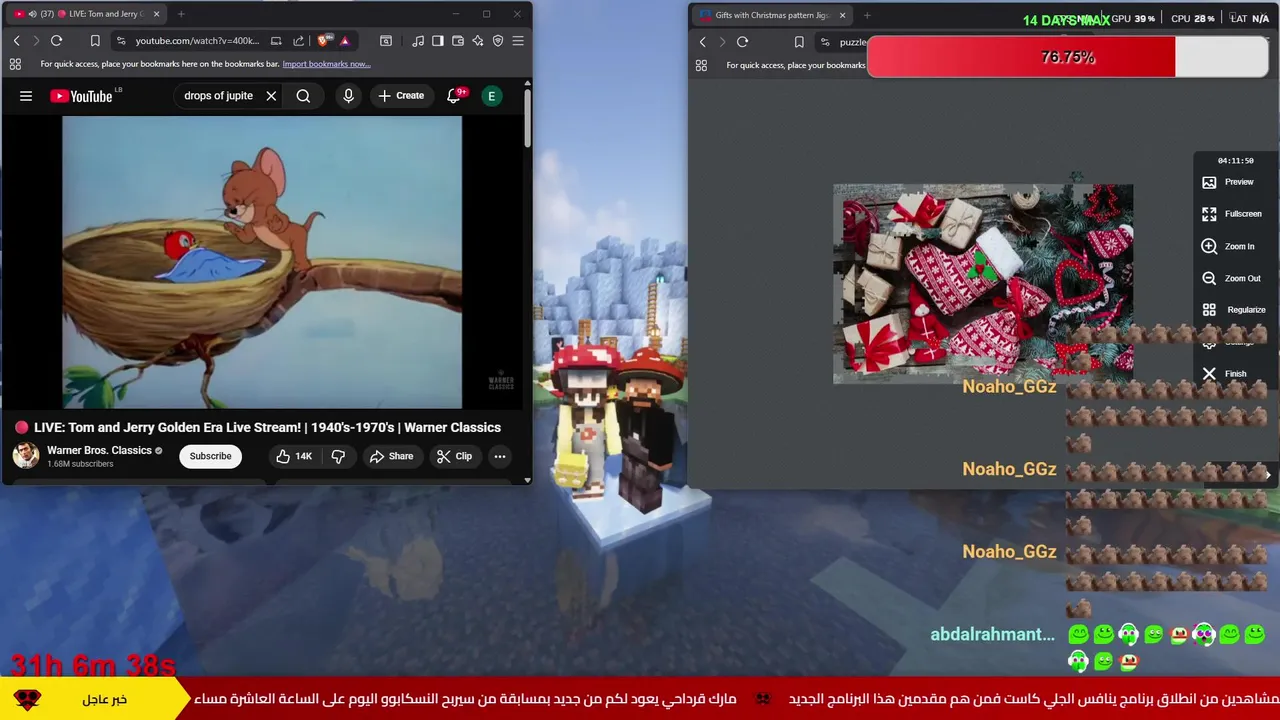Go to YouTube home via logo

pos(81,96)
